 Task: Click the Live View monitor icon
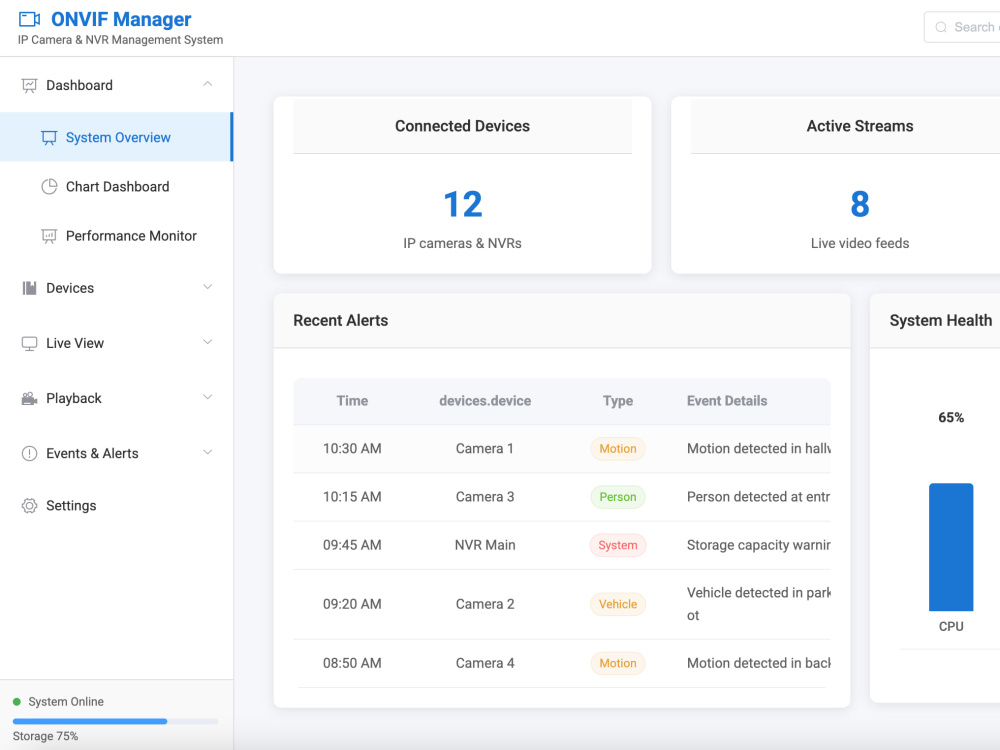point(29,343)
